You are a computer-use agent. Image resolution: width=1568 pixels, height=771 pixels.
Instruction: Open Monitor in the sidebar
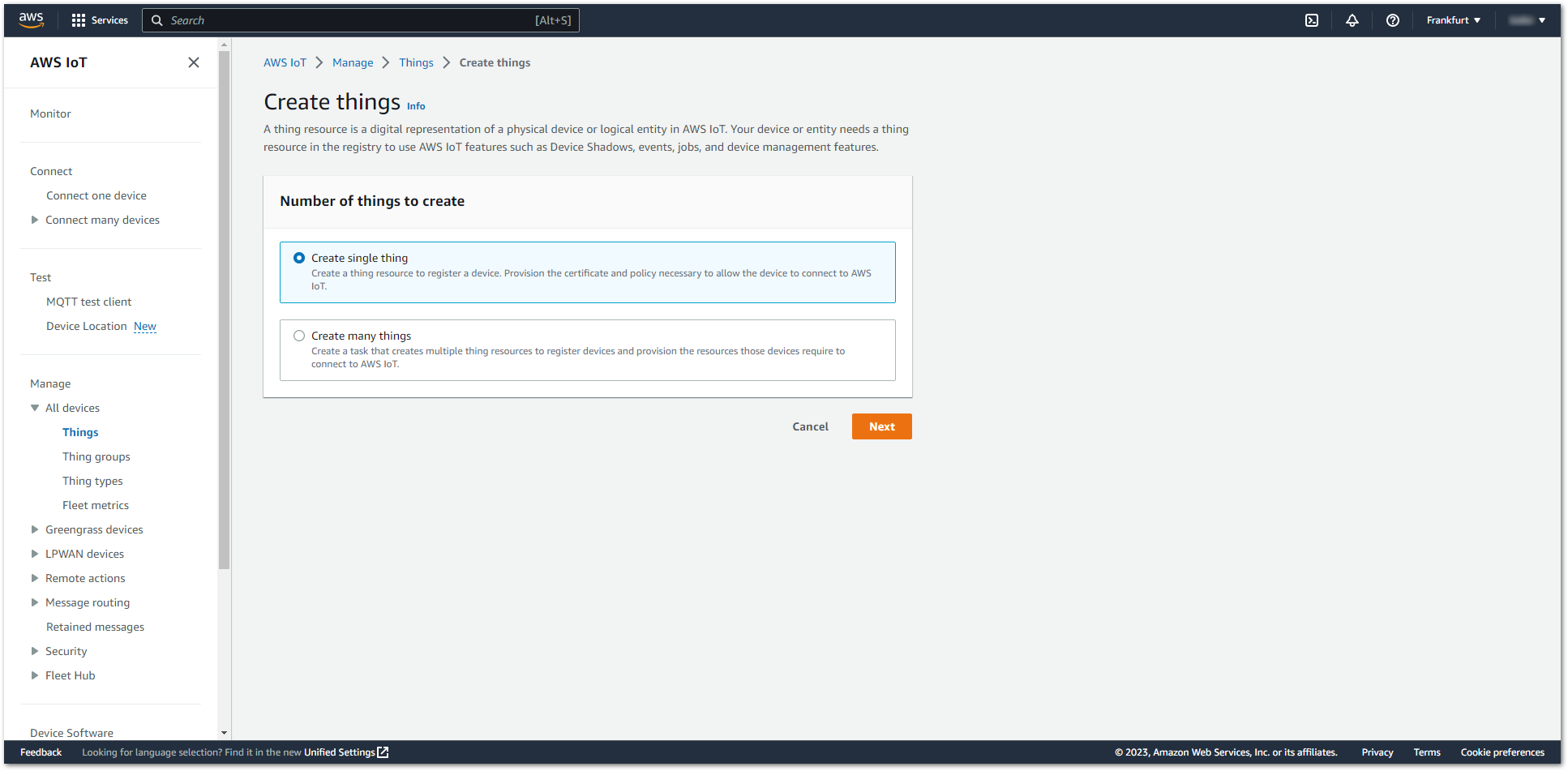(50, 114)
